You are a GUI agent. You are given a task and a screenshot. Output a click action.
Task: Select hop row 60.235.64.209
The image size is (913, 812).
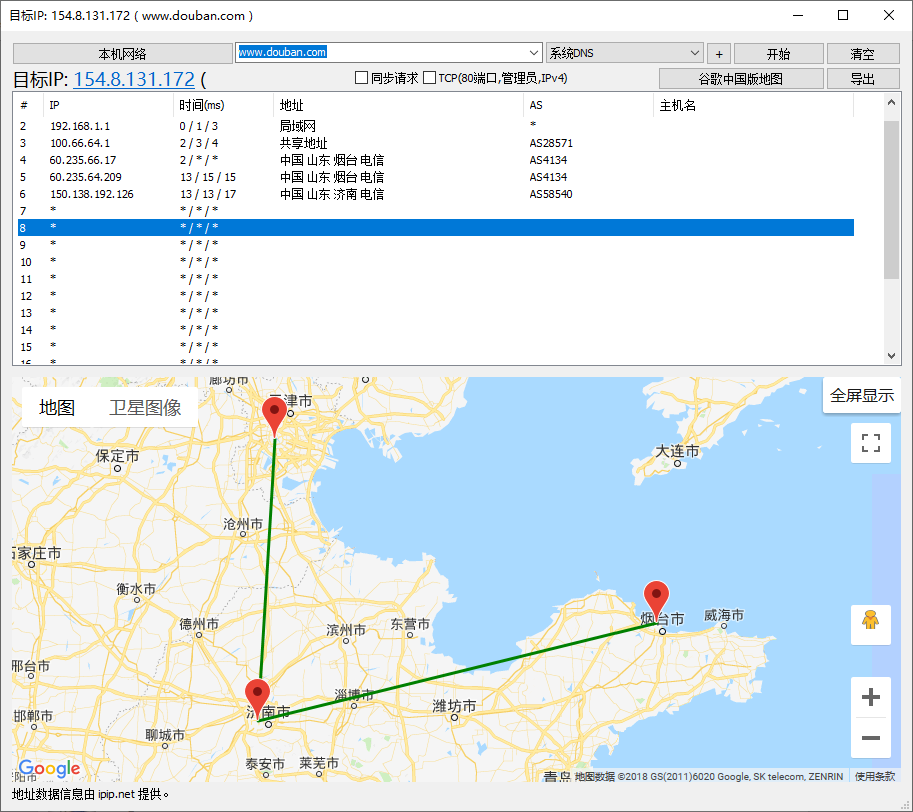coord(436,177)
